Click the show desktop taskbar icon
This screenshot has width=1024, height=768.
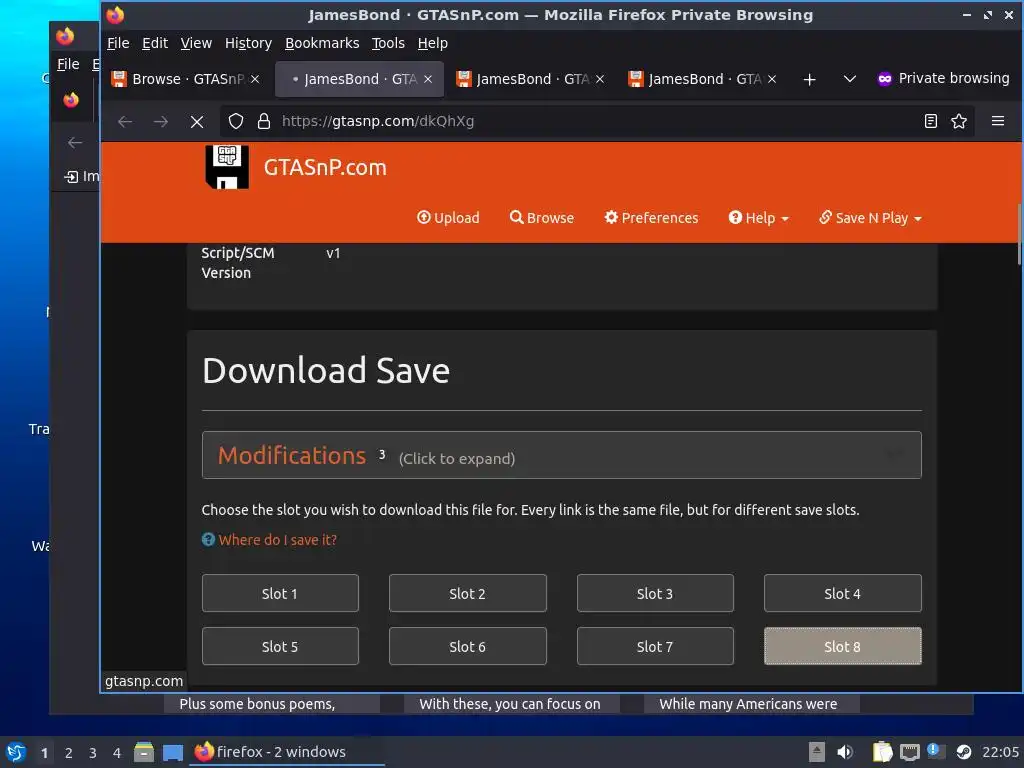point(173,753)
